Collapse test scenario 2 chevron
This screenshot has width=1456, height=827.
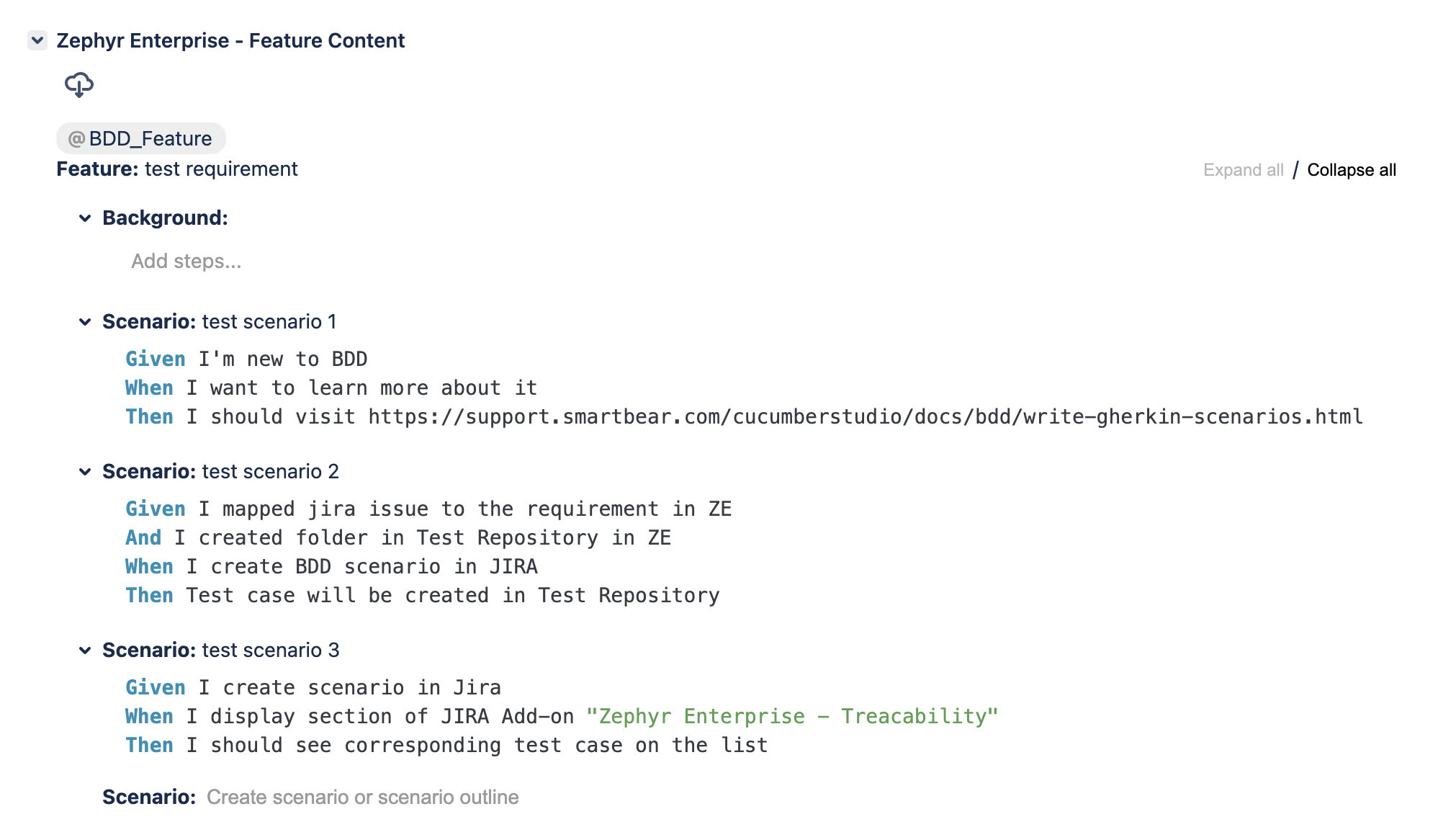click(85, 472)
